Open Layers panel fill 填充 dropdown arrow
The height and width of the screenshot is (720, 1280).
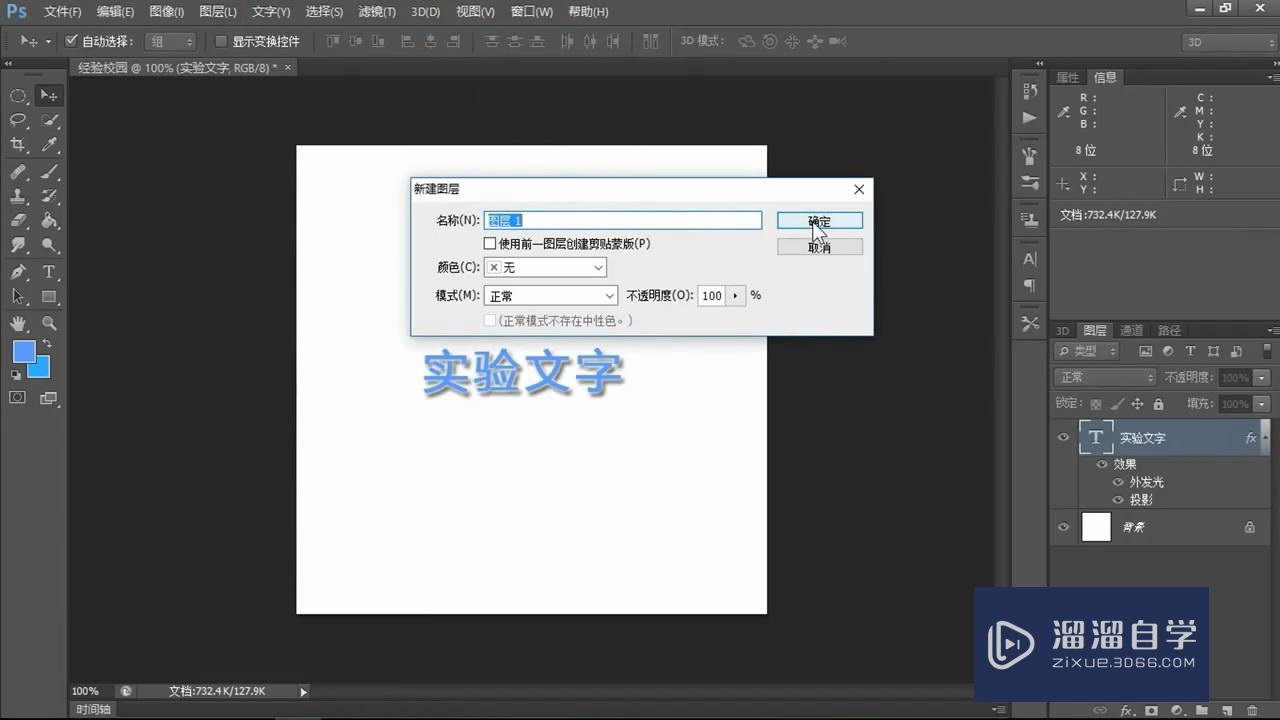(x=1262, y=404)
